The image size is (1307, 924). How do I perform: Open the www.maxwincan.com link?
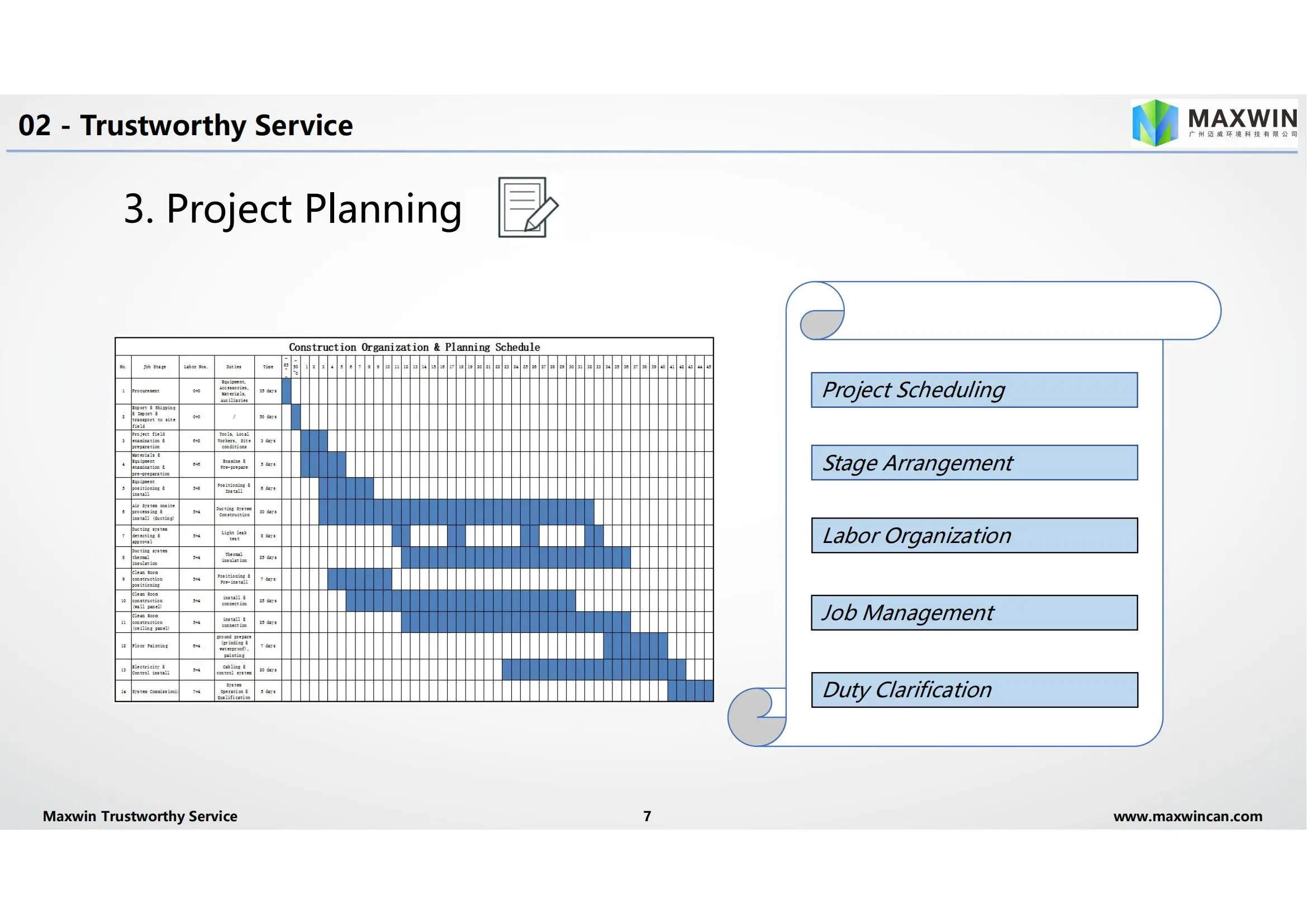pyautogui.click(x=1188, y=817)
